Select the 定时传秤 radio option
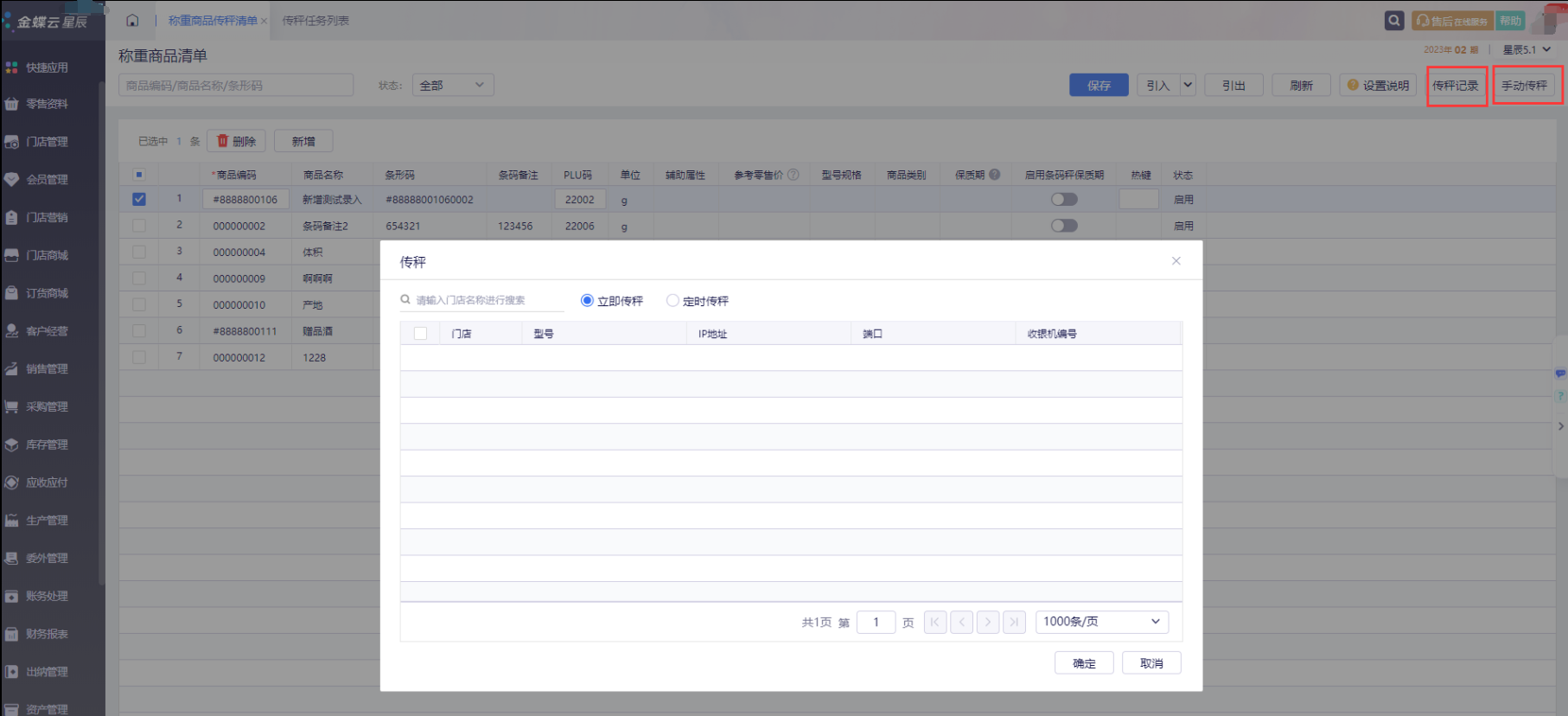The image size is (1568, 716). click(672, 301)
